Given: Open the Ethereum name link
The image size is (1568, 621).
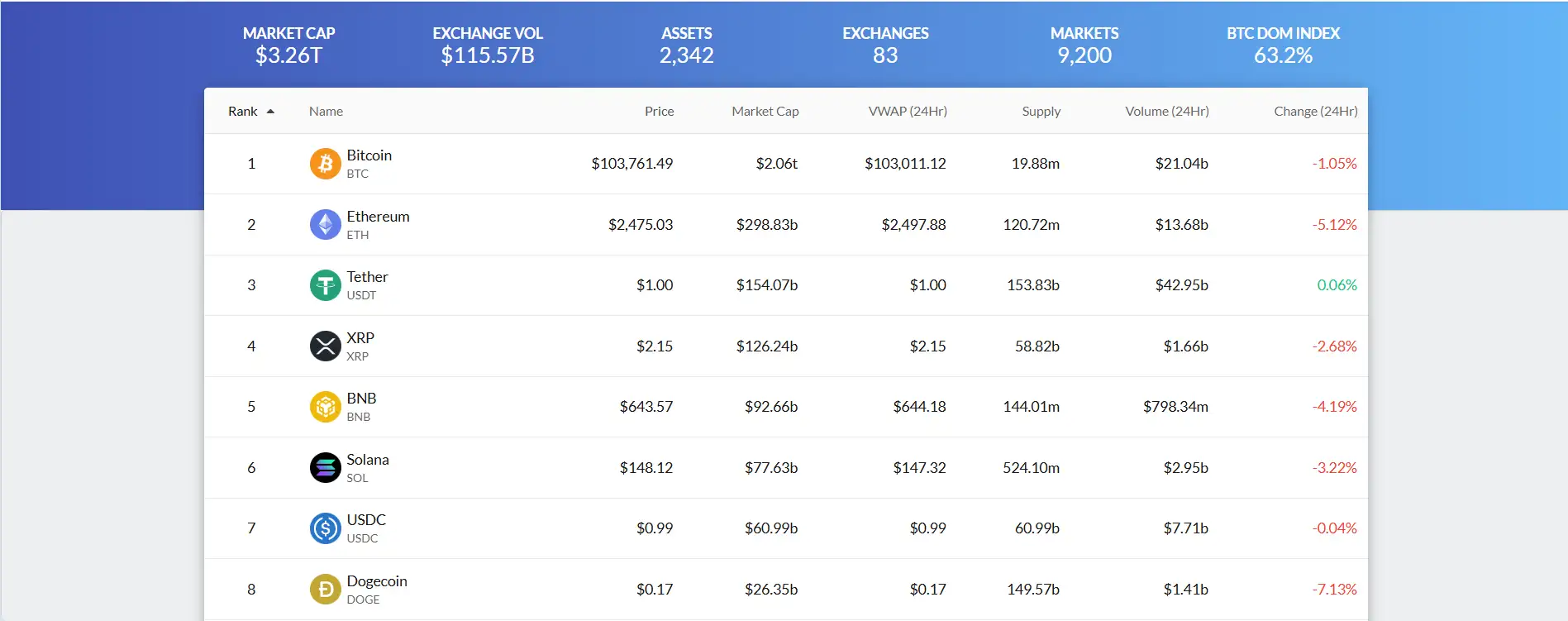Looking at the screenshot, I should [378, 217].
